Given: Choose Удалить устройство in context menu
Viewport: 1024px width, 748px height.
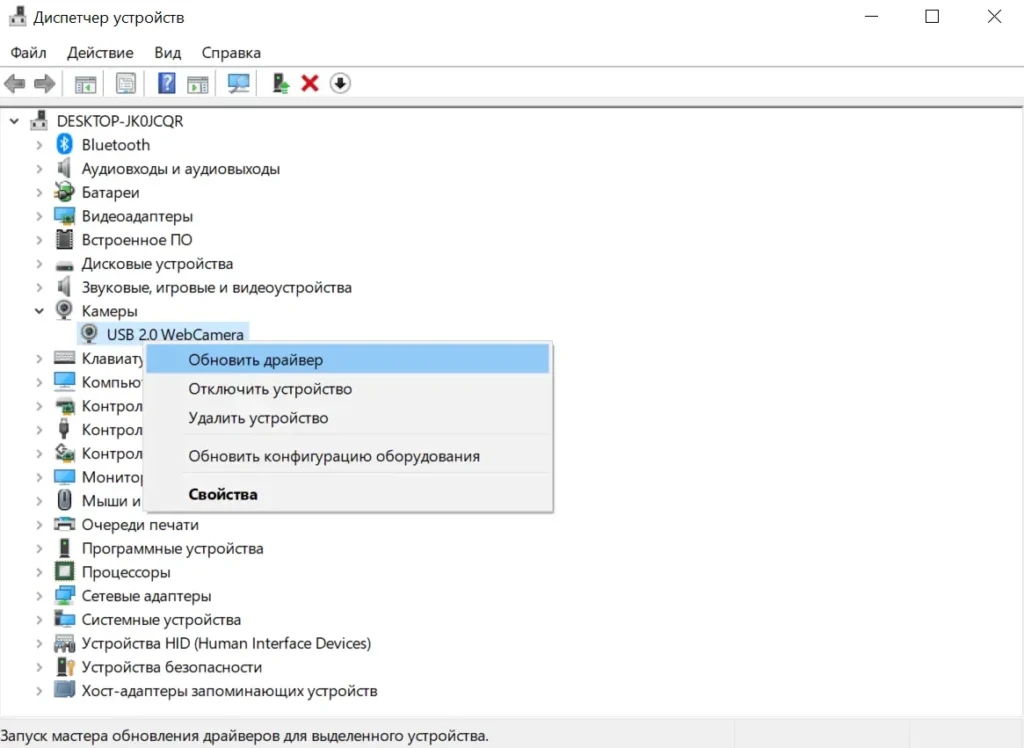Looking at the screenshot, I should [347, 418].
